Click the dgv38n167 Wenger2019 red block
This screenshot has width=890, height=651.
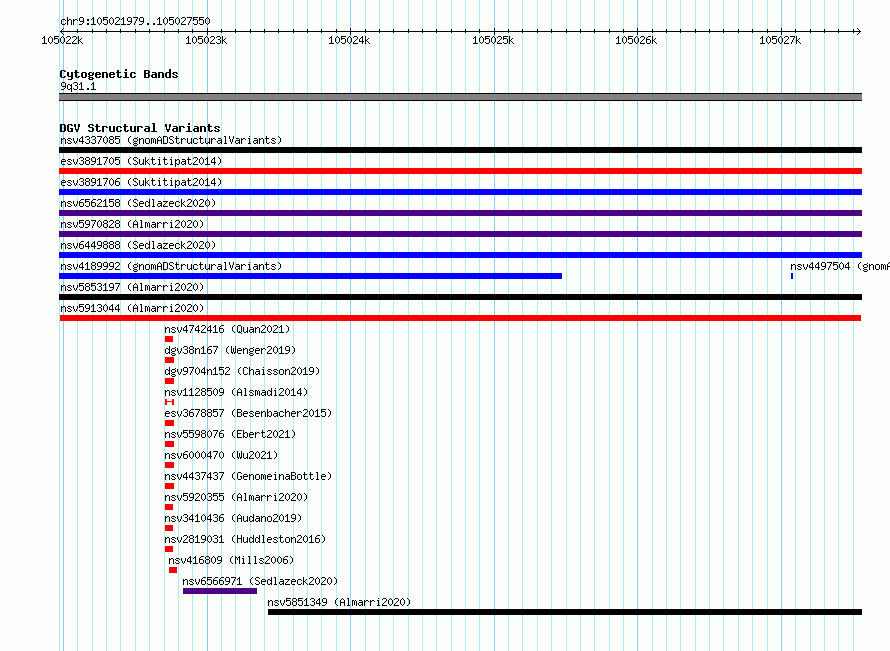point(169,360)
